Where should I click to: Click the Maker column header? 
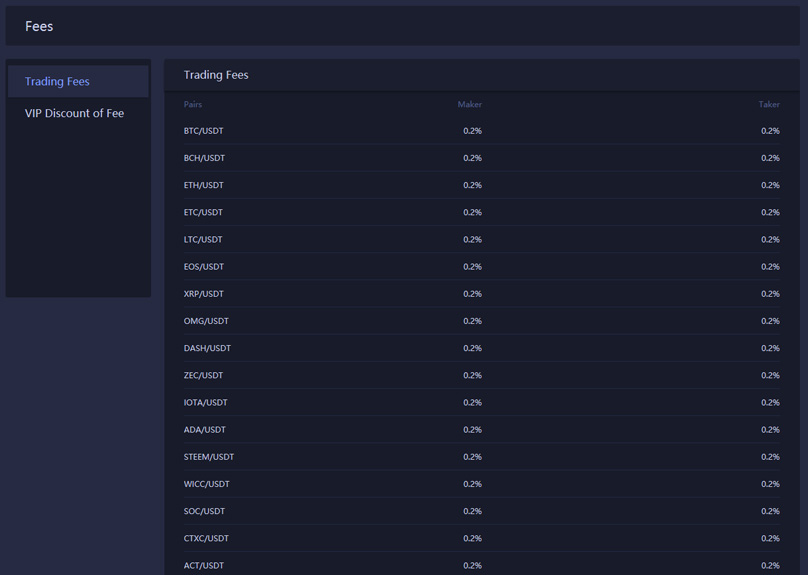click(x=469, y=105)
